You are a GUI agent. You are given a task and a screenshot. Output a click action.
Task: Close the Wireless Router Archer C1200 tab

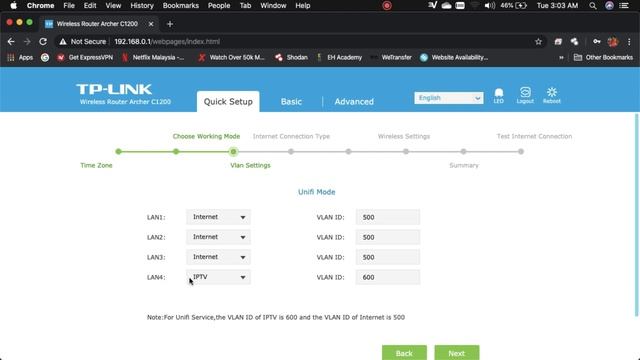(x=151, y=24)
